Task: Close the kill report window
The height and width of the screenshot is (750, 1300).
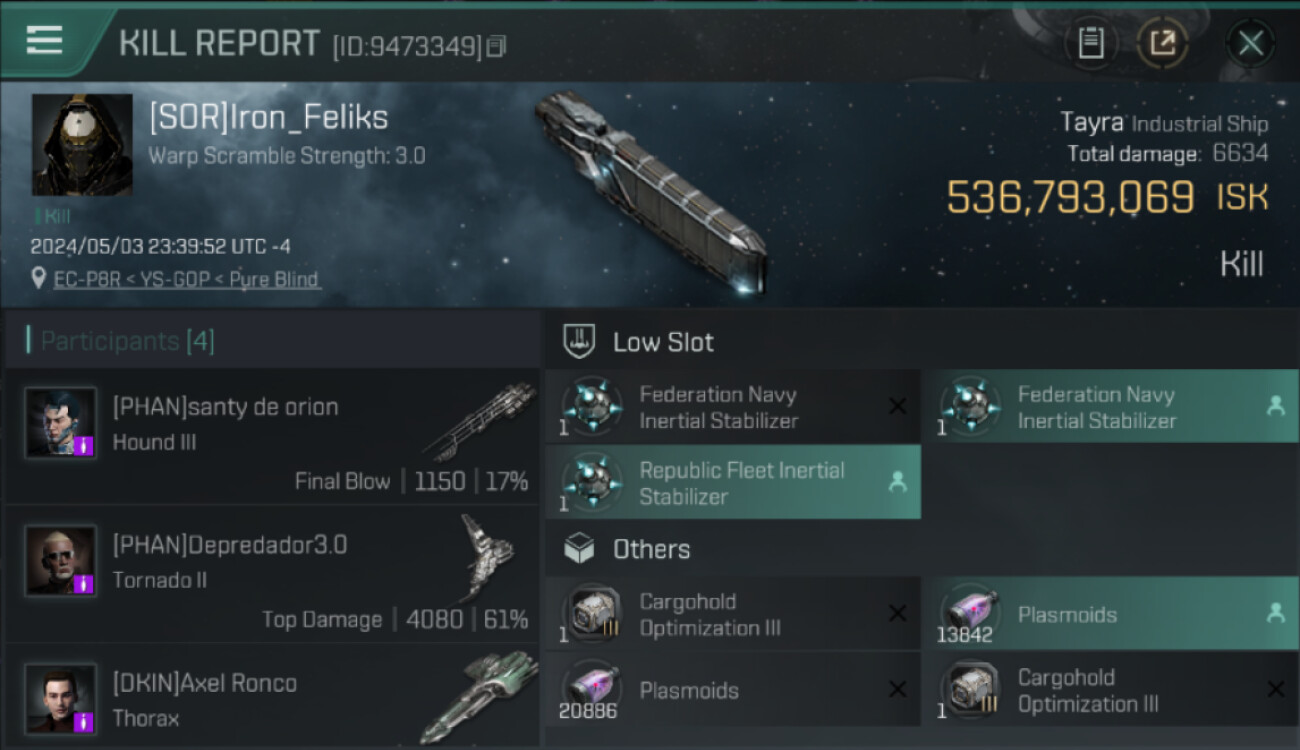Action: (x=1250, y=43)
